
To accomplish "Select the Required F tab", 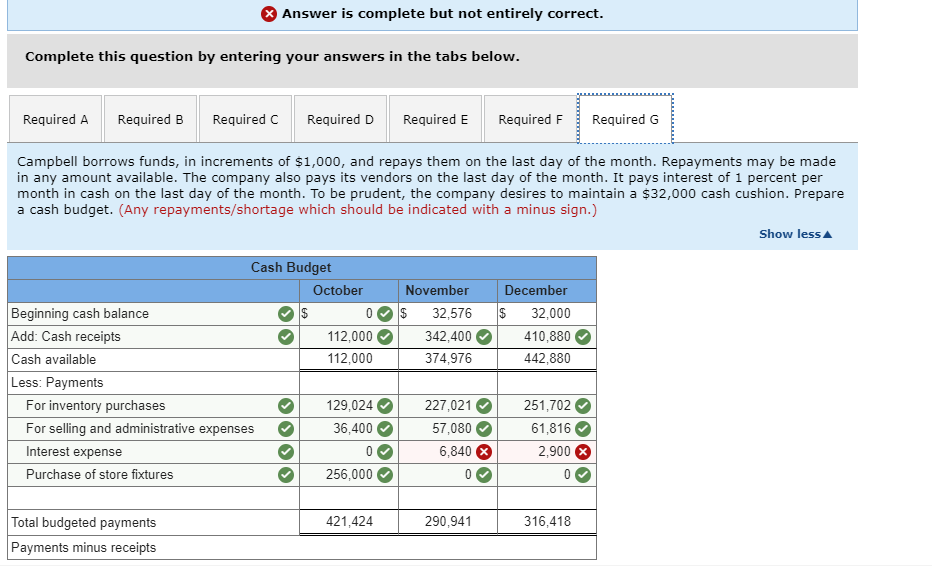I will point(530,119).
